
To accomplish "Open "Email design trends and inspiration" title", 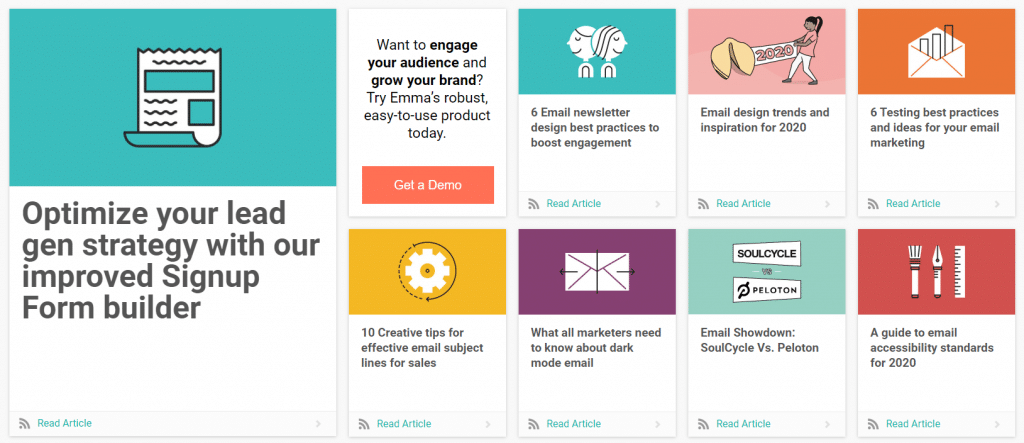I will pyautogui.click(x=765, y=120).
